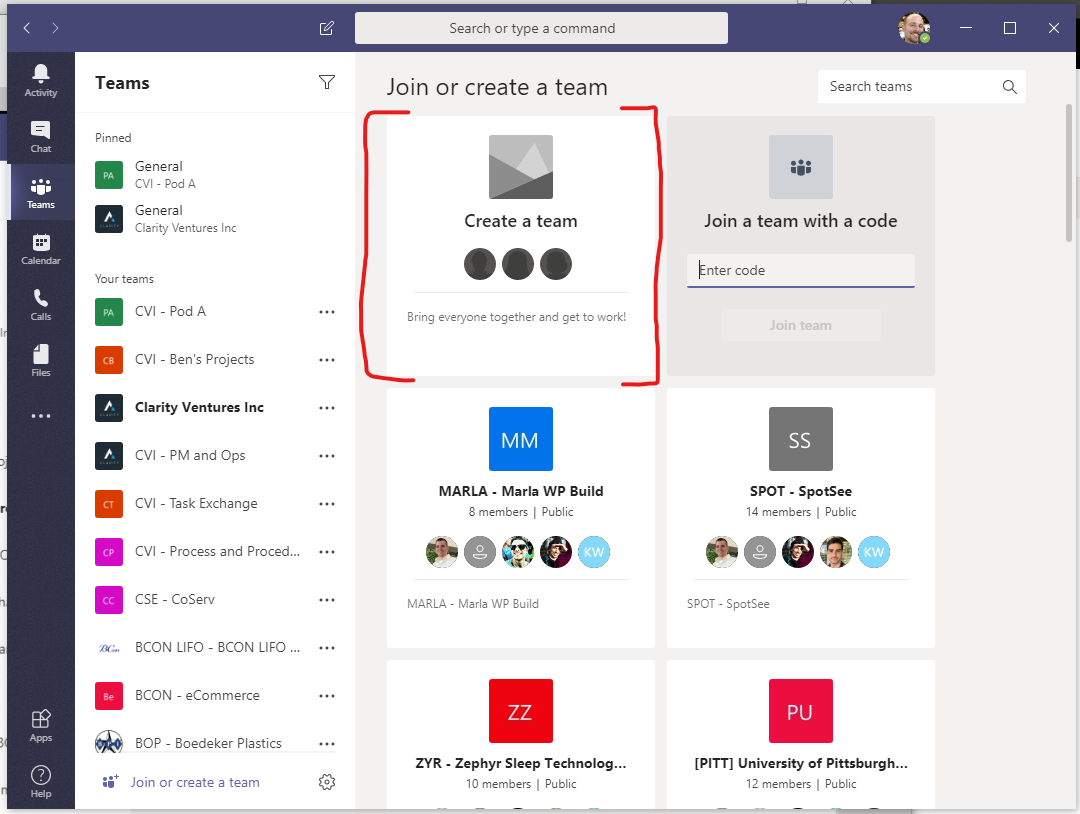
Task: Click the SS icon of SPOT team
Action: click(800, 439)
